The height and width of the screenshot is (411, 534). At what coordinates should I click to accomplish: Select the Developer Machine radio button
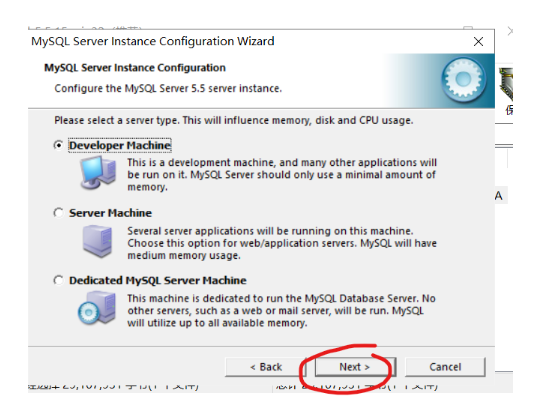coord(59,145)
